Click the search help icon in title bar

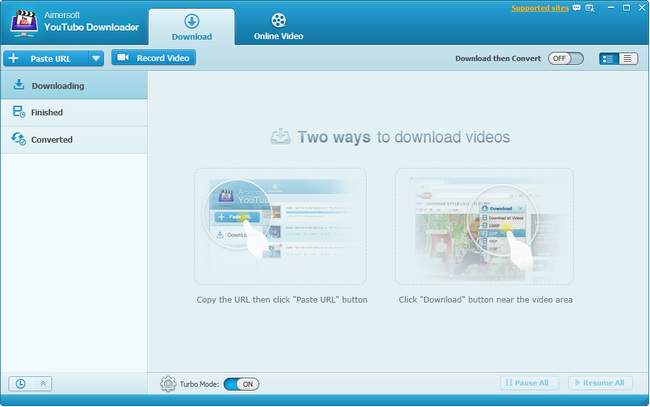pos(590,8)
